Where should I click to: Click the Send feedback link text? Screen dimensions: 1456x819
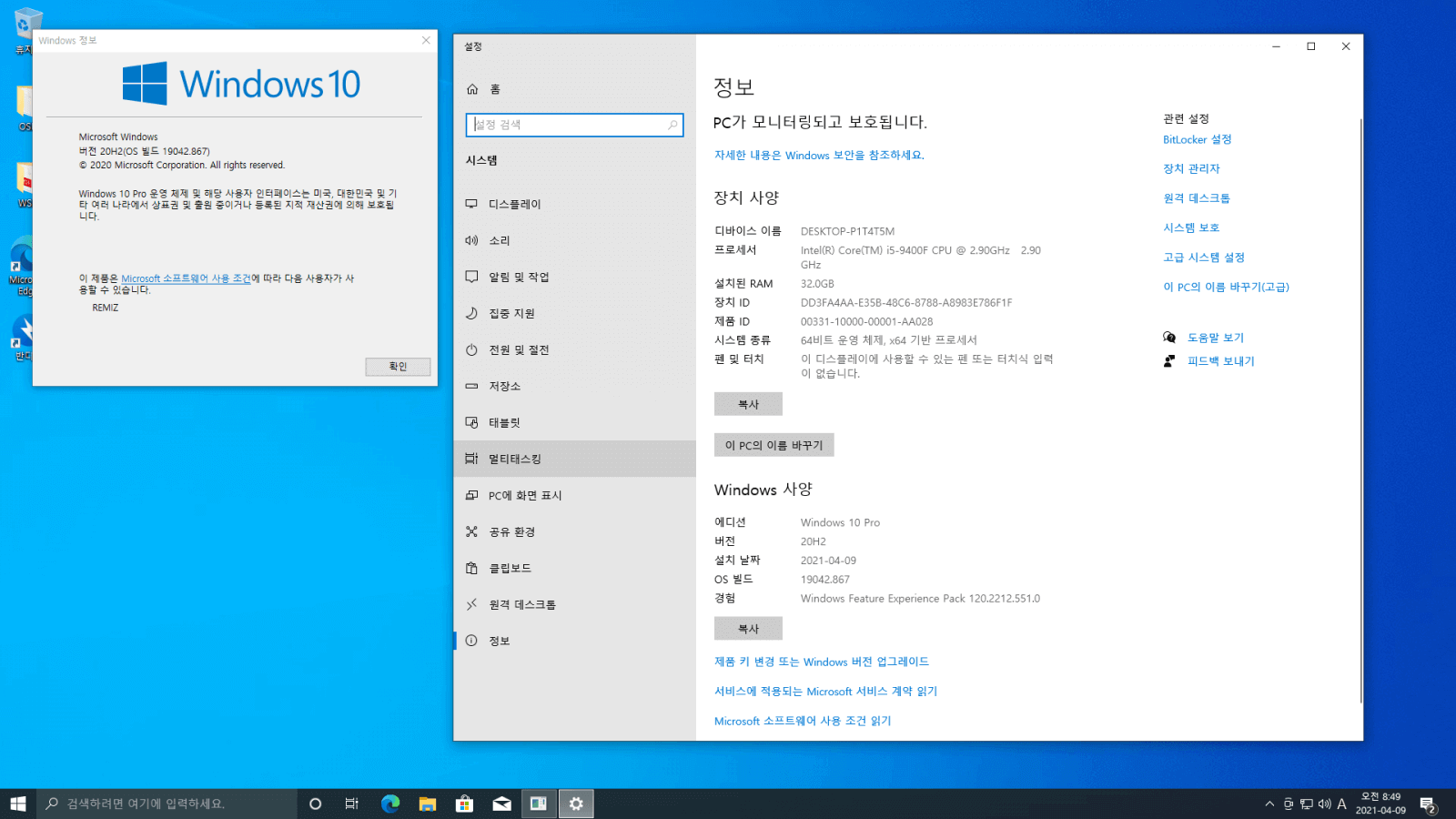[x=1220, y=361]
